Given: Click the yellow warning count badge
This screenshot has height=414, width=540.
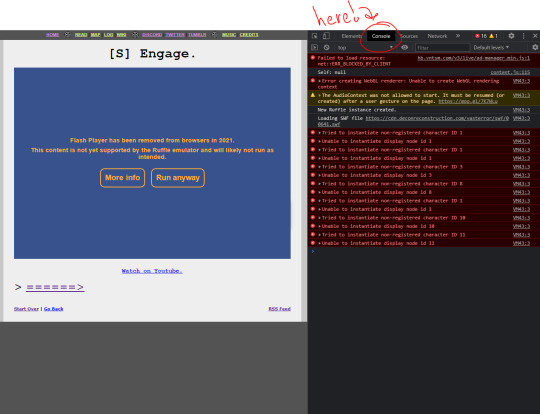Looking at the screenshot, I should [494, 36].
